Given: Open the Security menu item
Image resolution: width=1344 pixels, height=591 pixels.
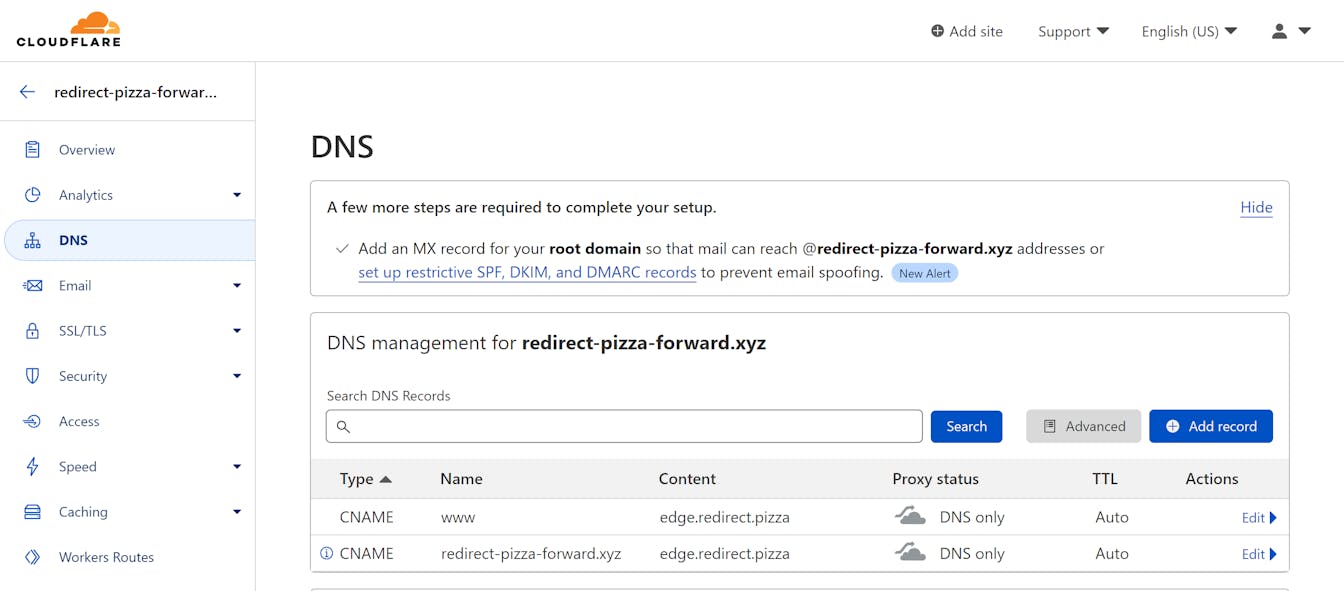Looking at the screenshot, I should pyautogui.click(x=83, y=376).
